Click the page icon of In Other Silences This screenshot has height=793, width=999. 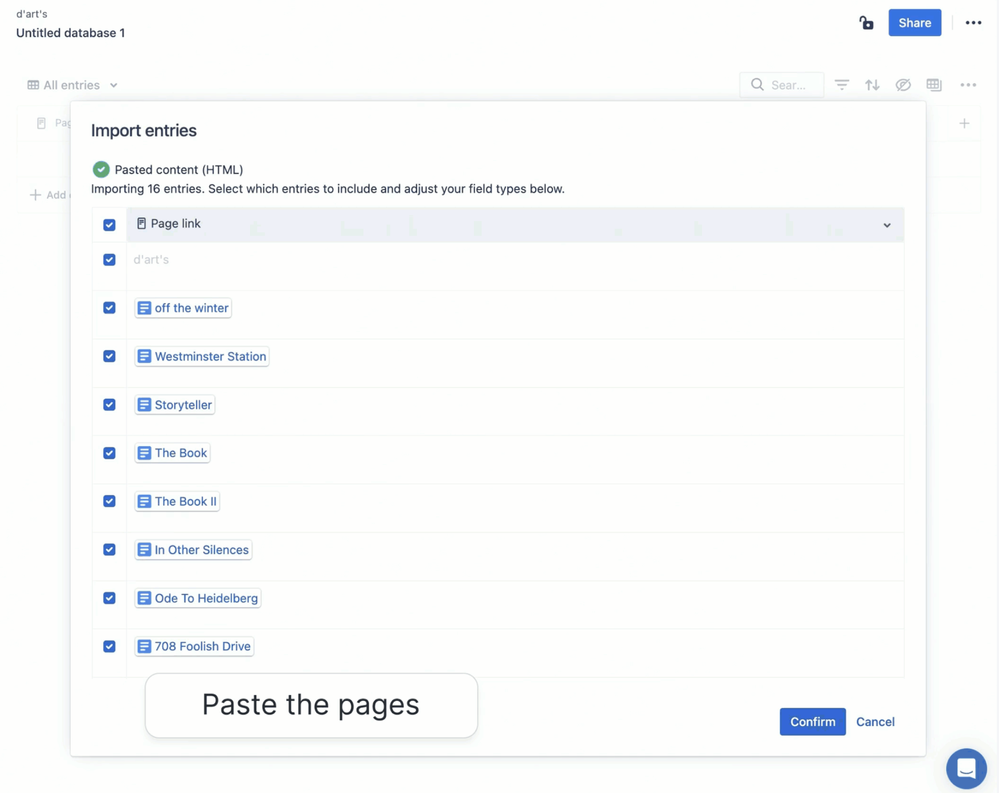pyautogui.click(x=145, y=550)
